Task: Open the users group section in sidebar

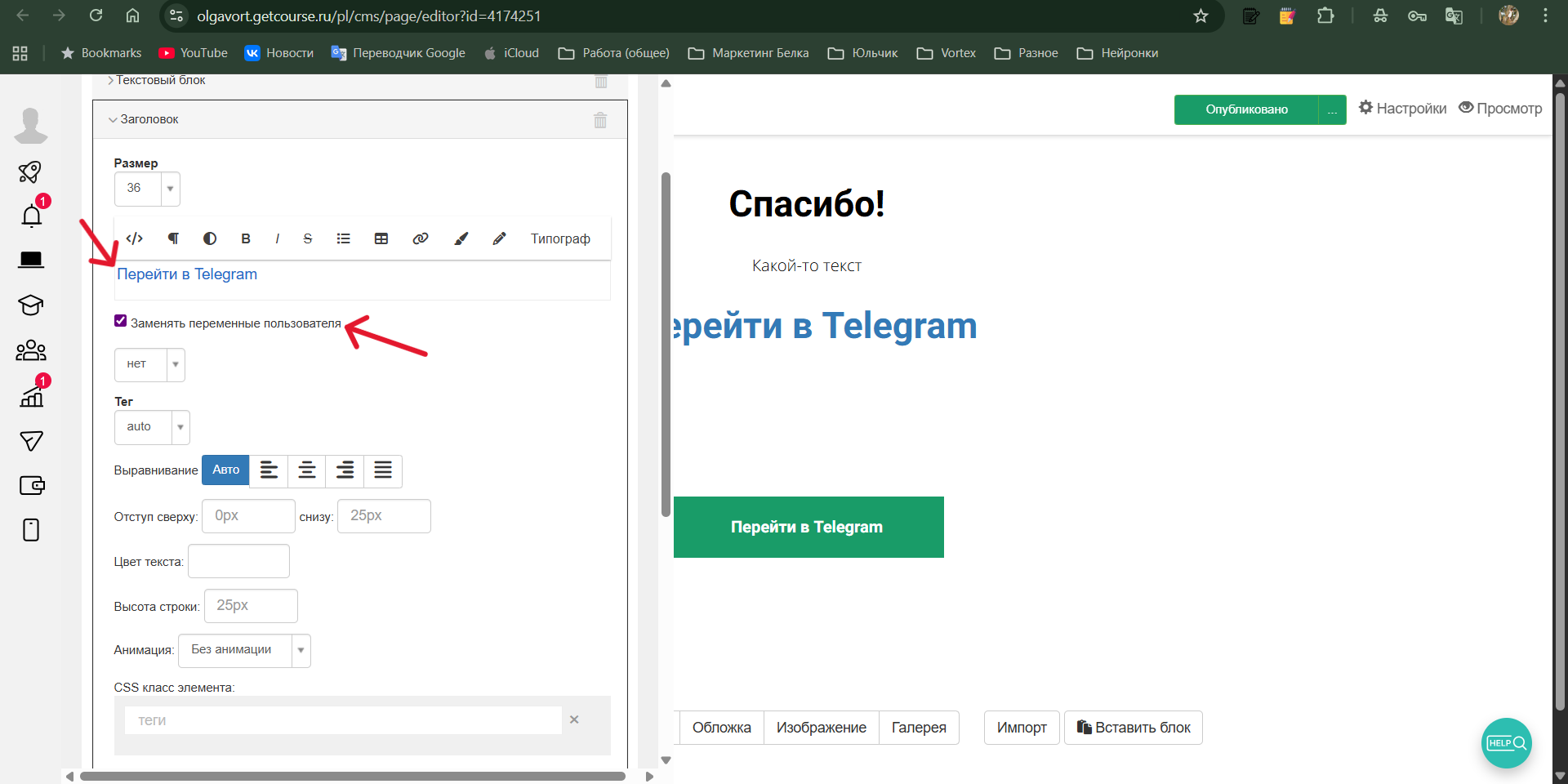Action: click(31, 350)
